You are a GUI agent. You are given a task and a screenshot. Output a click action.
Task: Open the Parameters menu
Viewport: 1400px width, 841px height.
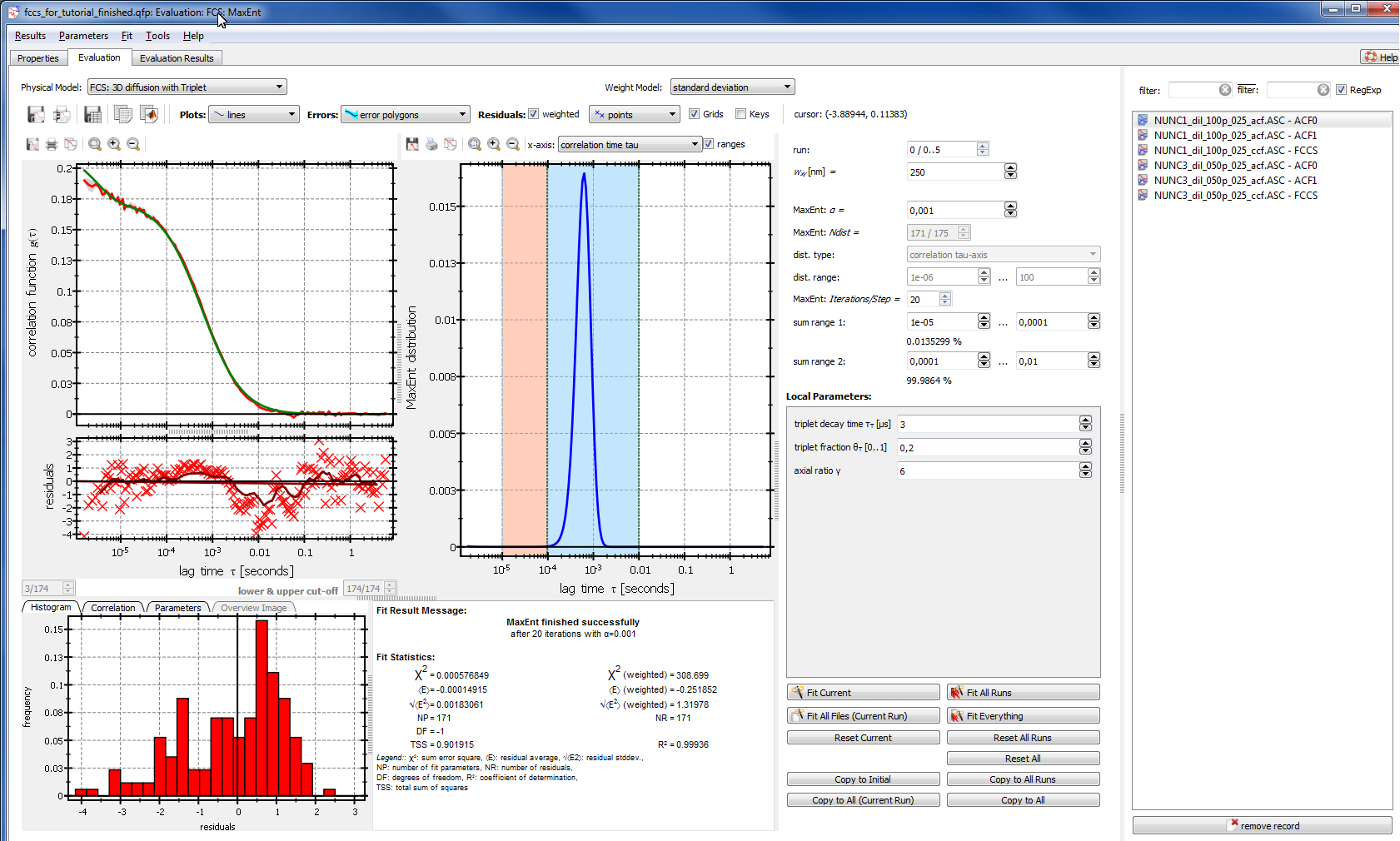[x=83, y=36]
